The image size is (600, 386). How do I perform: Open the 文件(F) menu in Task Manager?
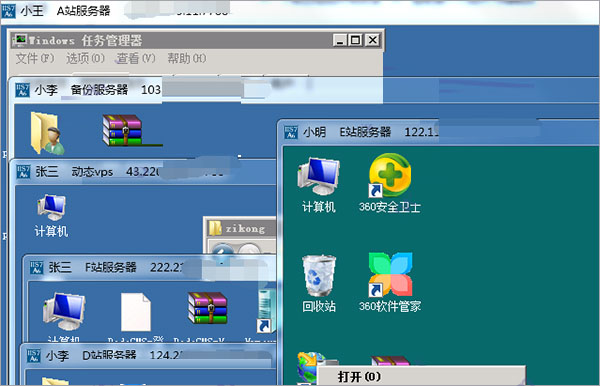[x=35, y=59]
